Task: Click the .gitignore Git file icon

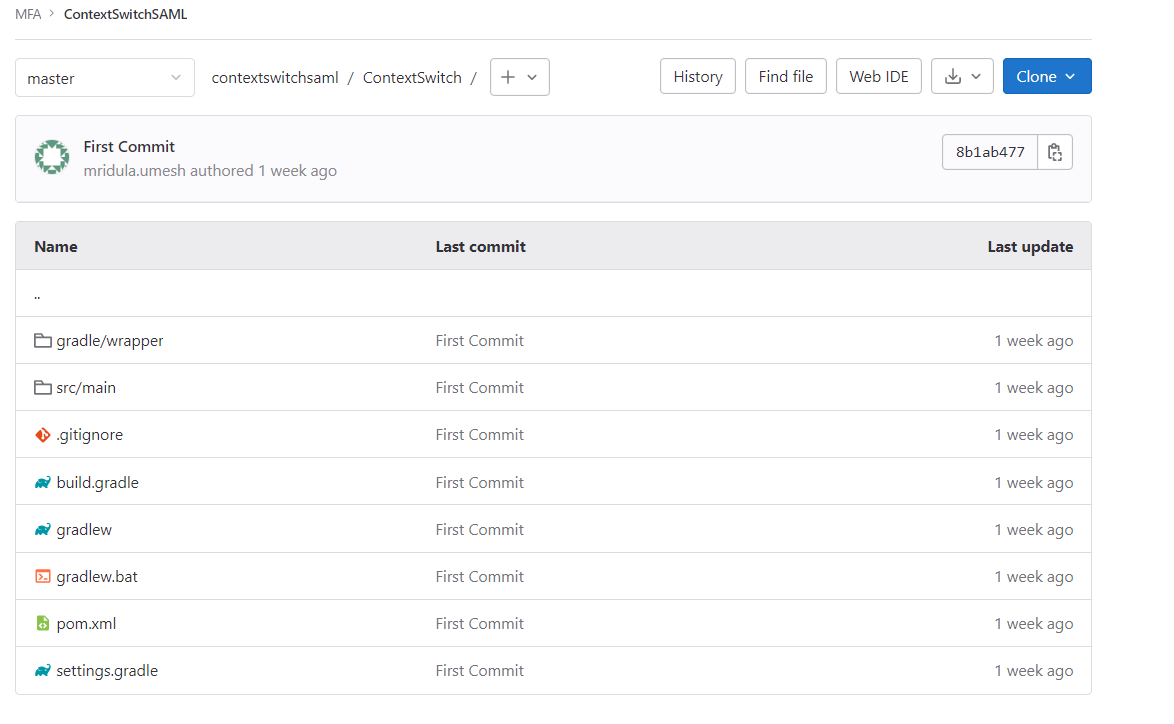Action: click(42, 434)
